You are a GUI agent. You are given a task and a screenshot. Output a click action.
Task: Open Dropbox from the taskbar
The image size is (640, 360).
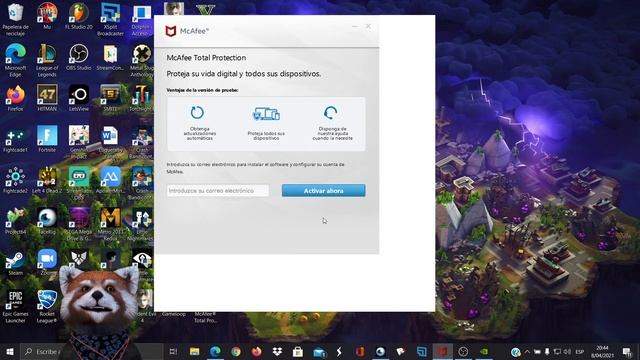point(277,351)
